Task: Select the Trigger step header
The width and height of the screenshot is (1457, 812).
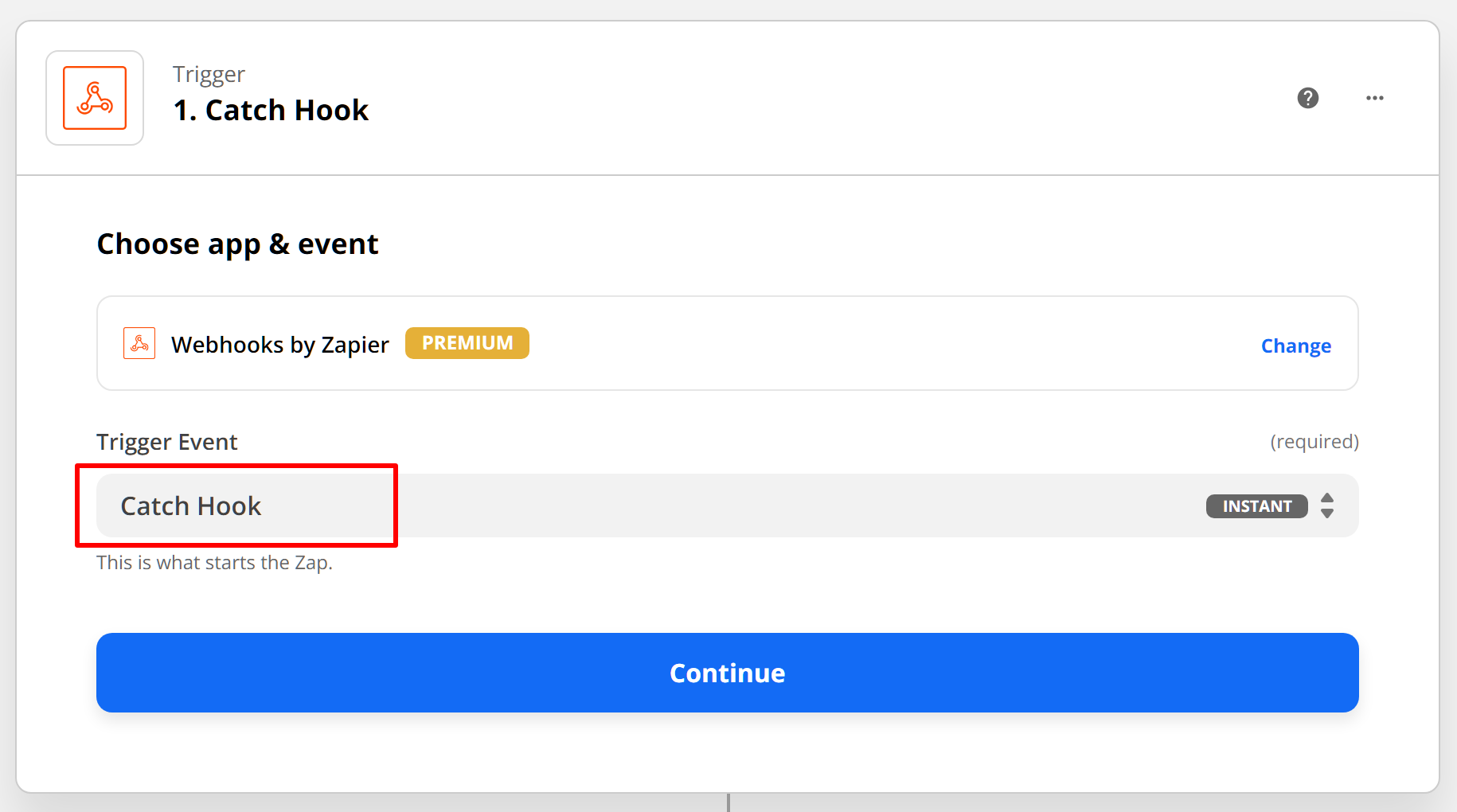Action: point(209,73)
